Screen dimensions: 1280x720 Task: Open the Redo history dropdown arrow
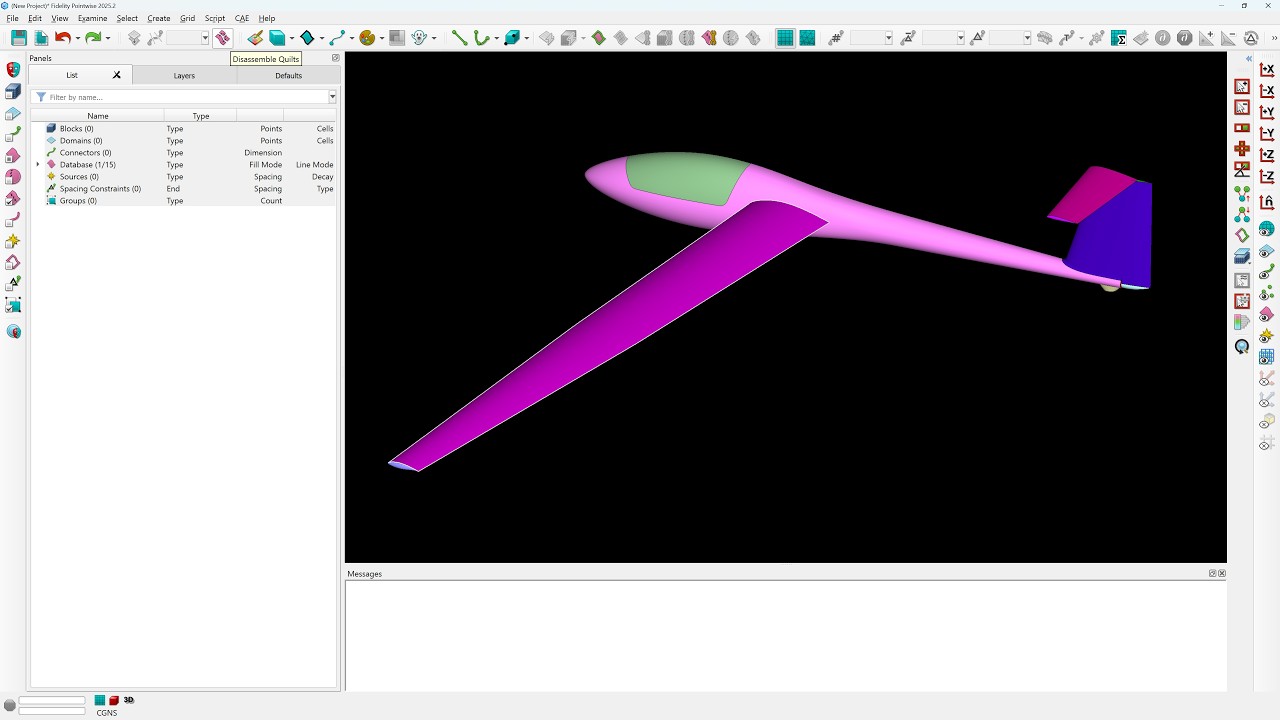pyautogui.click(x=108, y=39)
